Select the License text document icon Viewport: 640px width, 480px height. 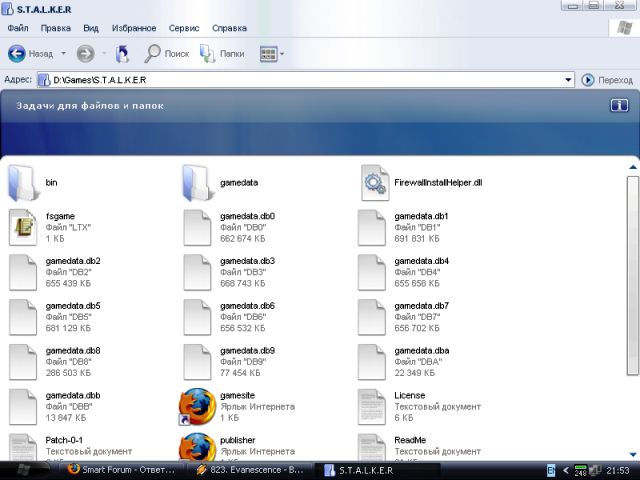[371, 407]
